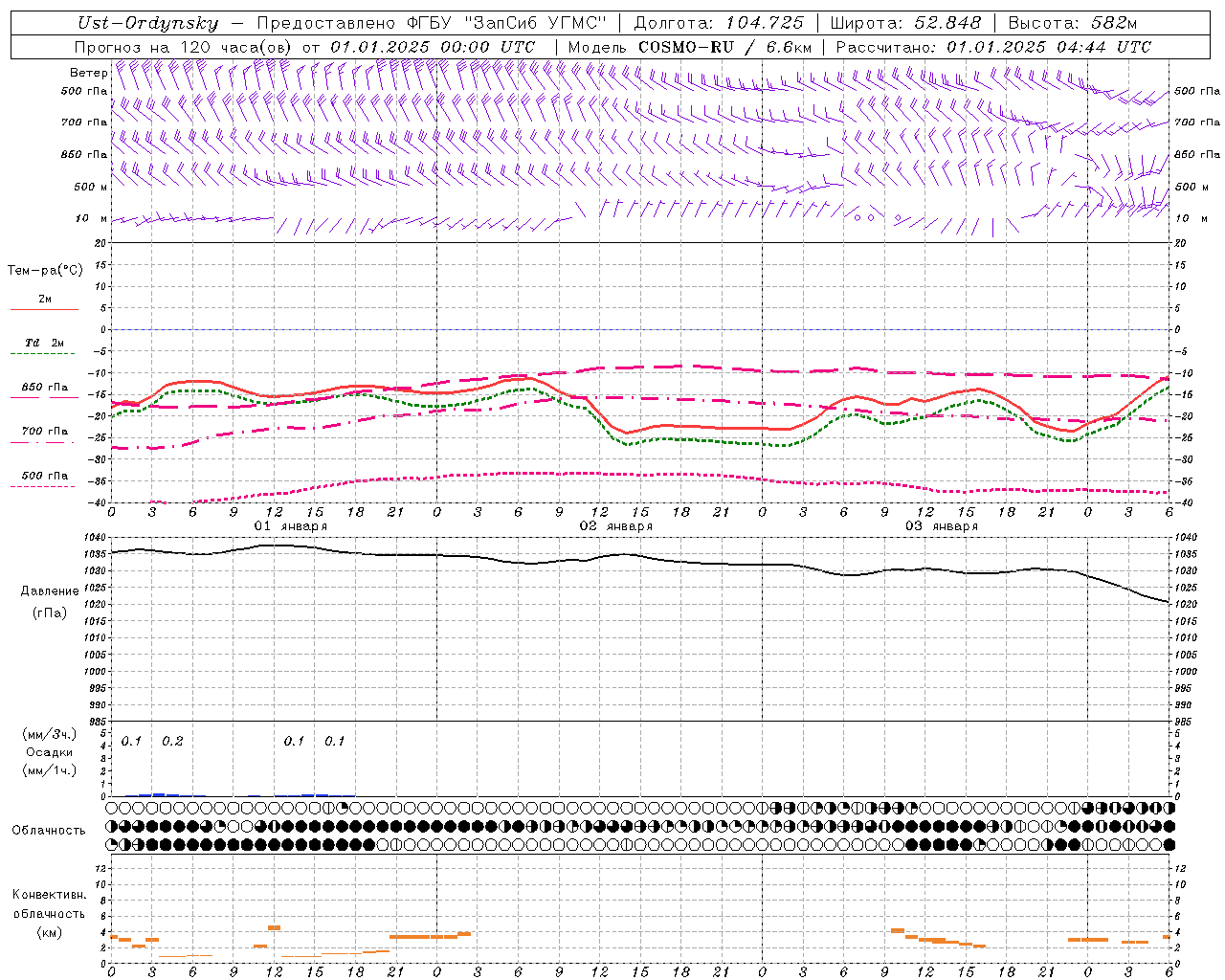Click the "03 января" date label

(x=941, y=526)
